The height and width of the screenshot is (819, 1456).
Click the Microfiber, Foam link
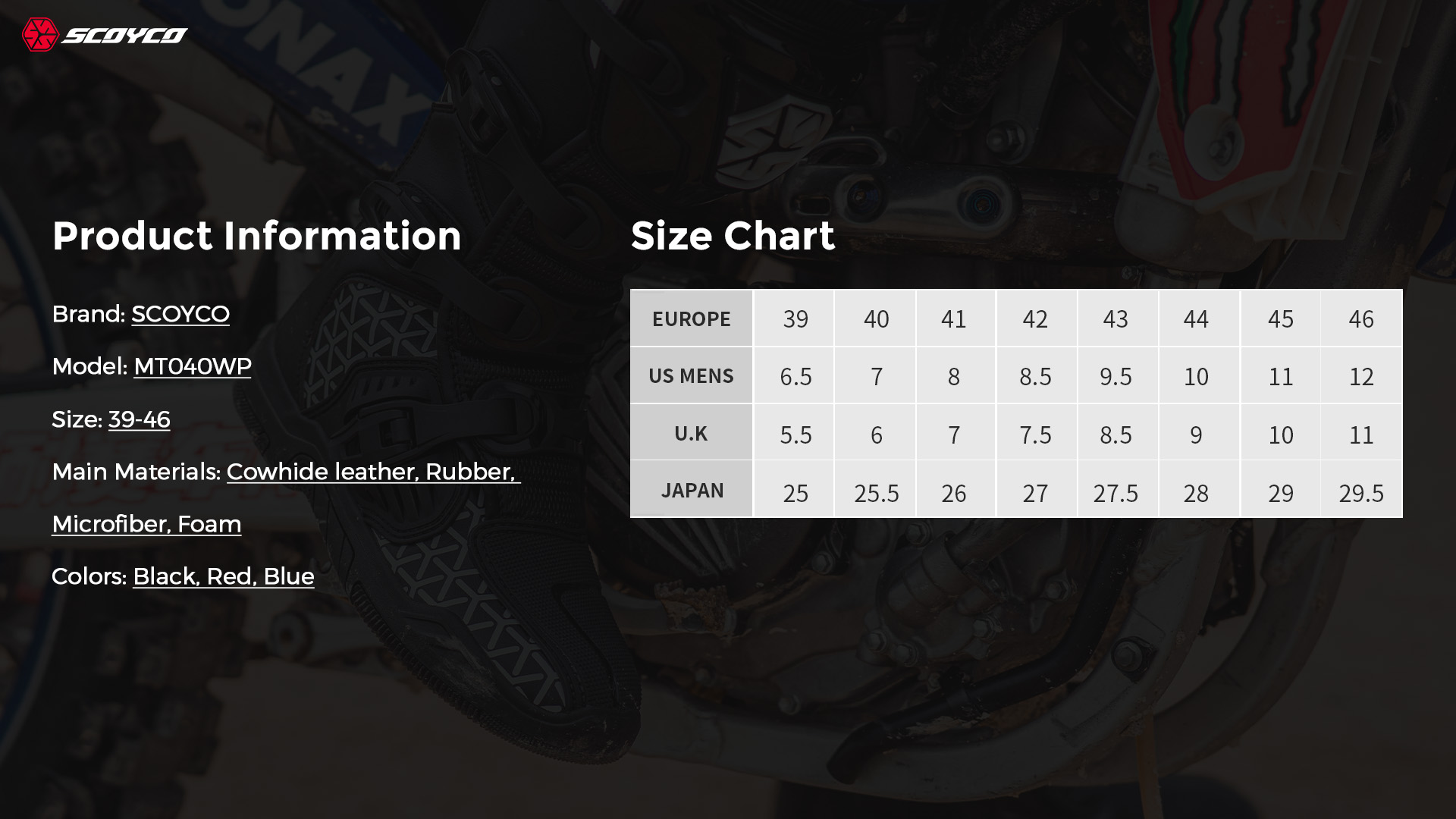pyautogui.click(x=146, y=524)
